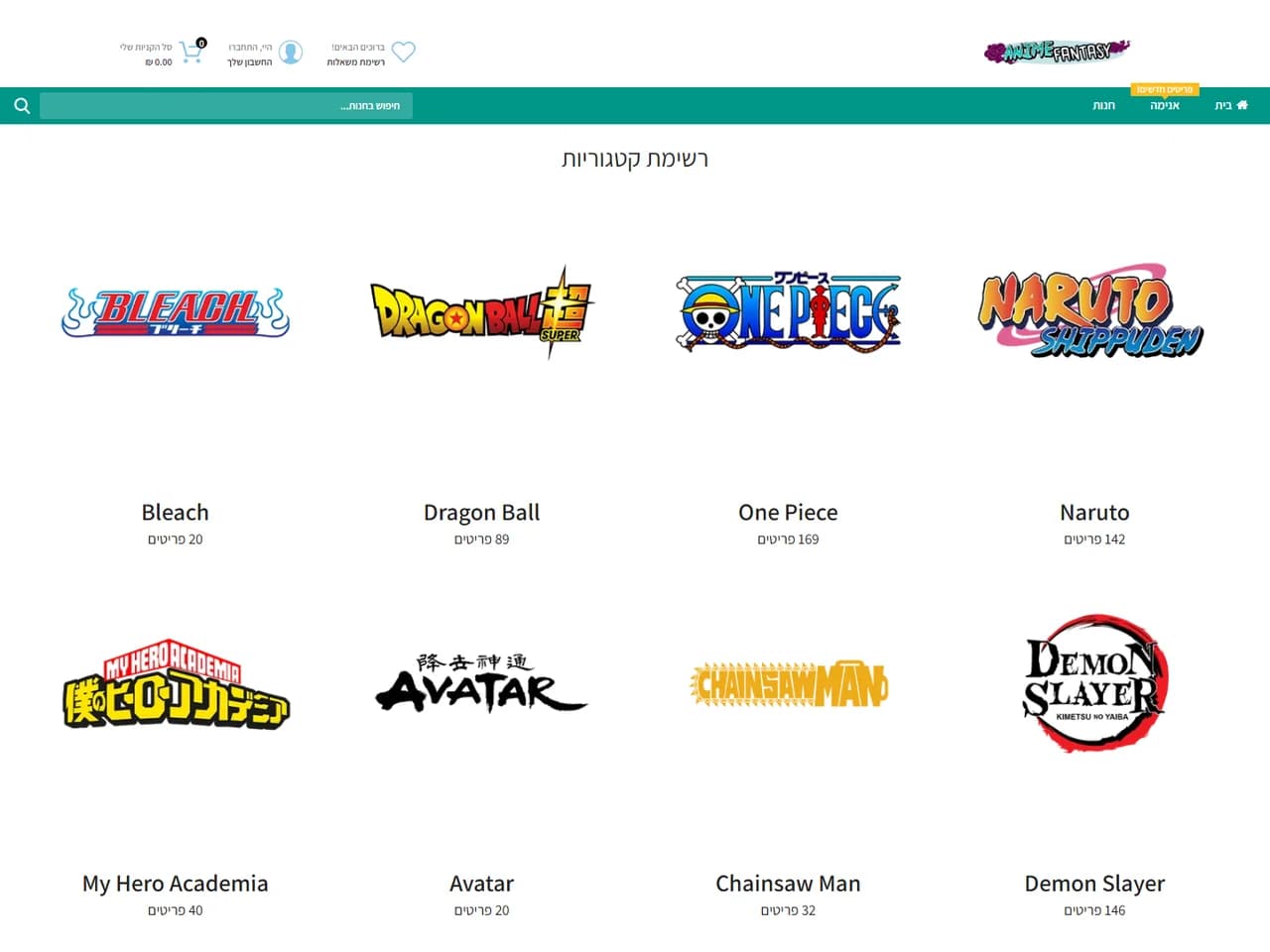Click the "142 פריטים" count under Naruto

pos(1094,539)
